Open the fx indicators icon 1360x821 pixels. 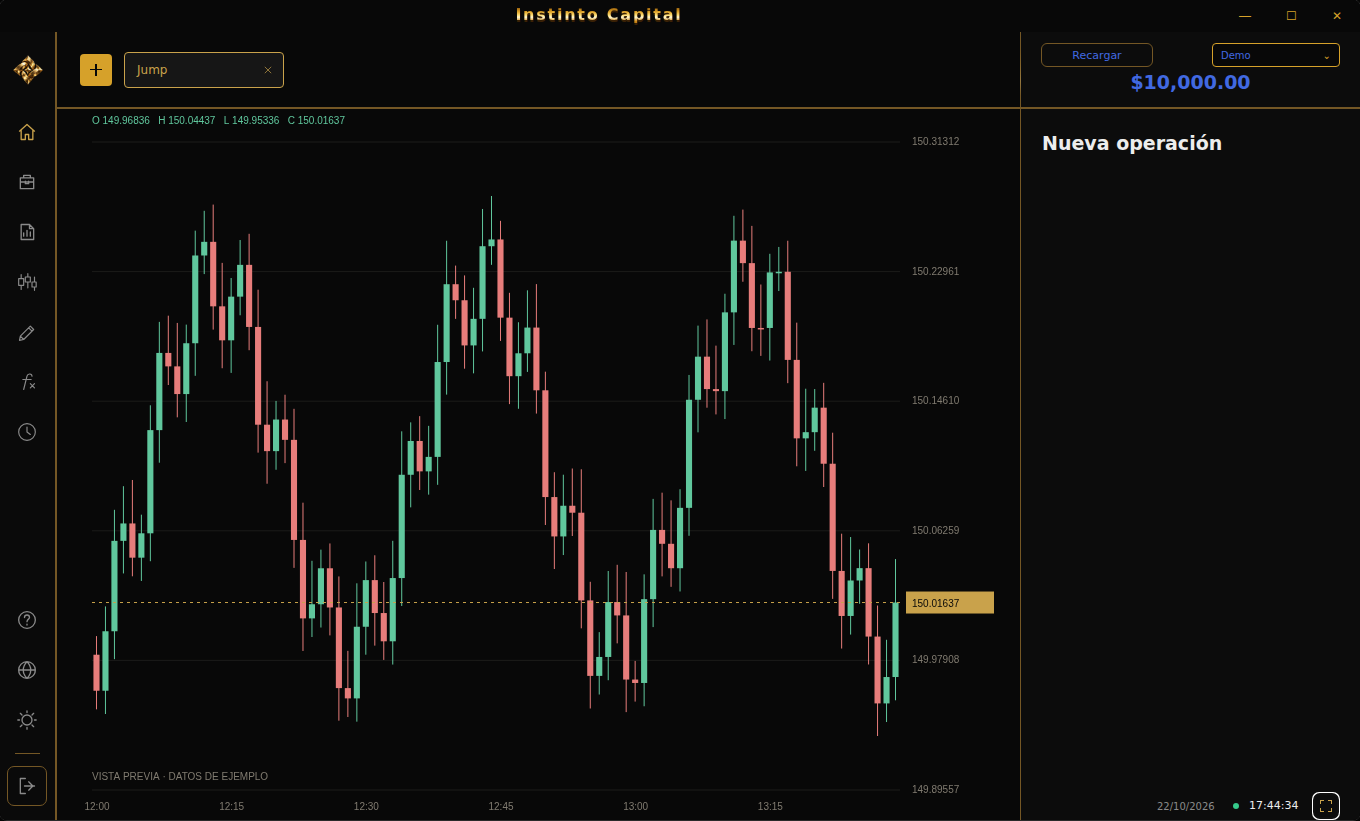[27, 382]
